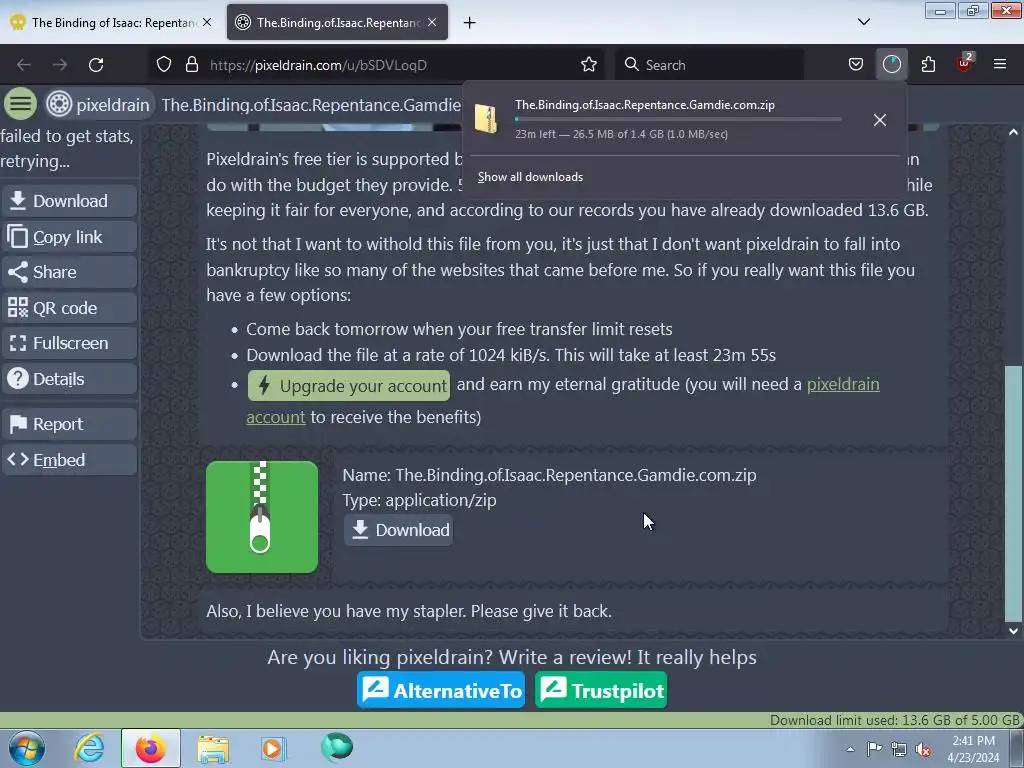Reload the current page
Screen dimensions: 1024x768
coord(96,65)
